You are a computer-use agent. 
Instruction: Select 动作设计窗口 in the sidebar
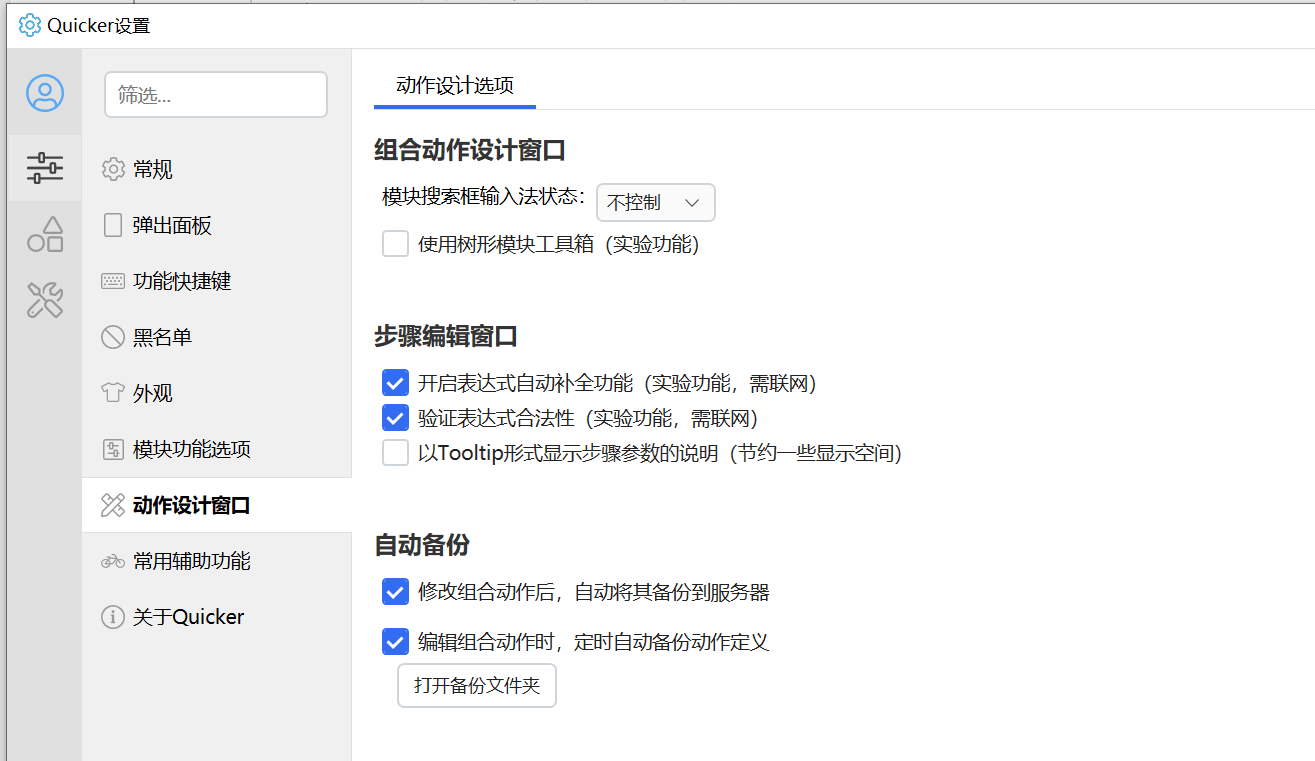click(217, 506)
